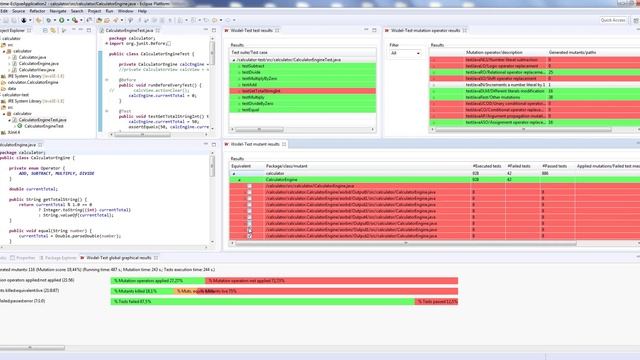This screenshot has width=640, height=360.
Task: Close the Wodel-Test global graphical results view
Action: tap(156, 258)
